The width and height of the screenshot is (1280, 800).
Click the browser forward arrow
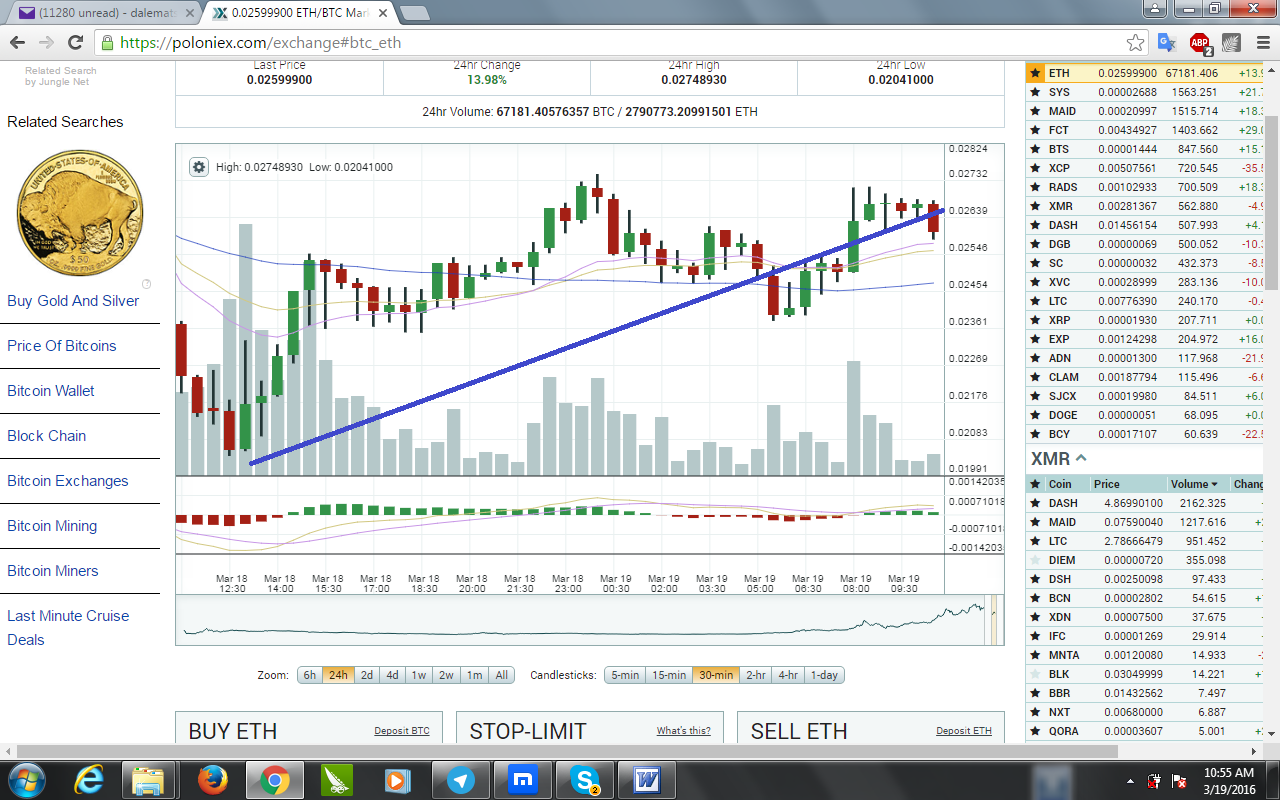click(x=46, y=43)
